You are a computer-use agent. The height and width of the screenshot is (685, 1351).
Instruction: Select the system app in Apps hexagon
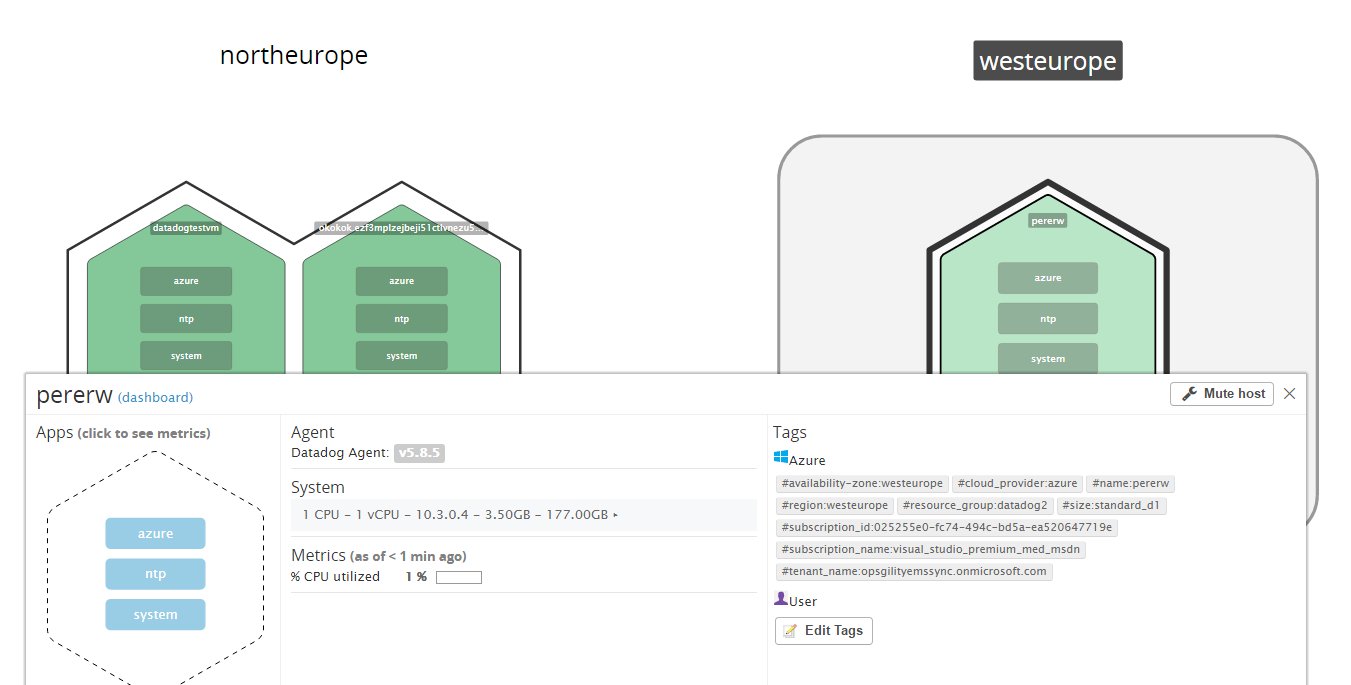(155, 615)
